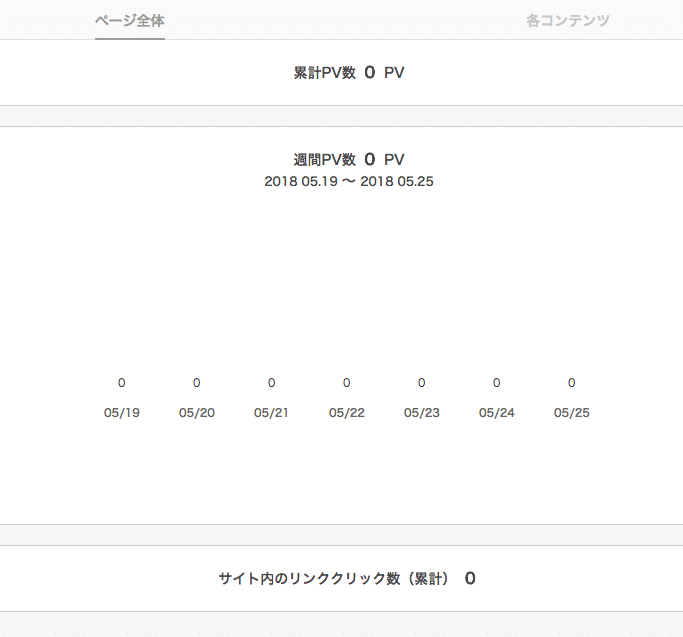The width and height of the screenshot is (683, 637).
Task: Click the 0 value above 05/23
Action: [x=421, y=383]
